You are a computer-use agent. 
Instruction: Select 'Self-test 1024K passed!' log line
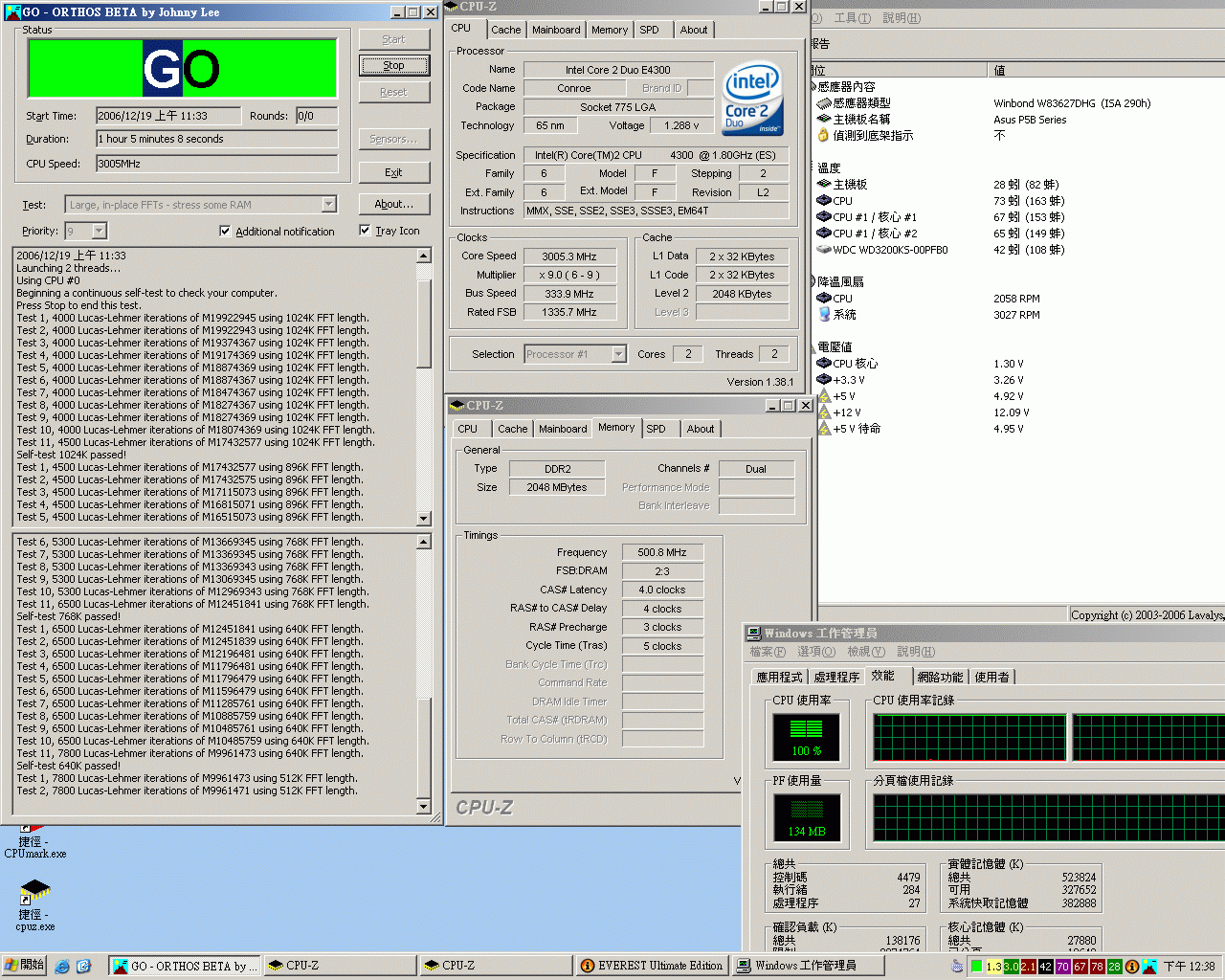coord(71,455)
